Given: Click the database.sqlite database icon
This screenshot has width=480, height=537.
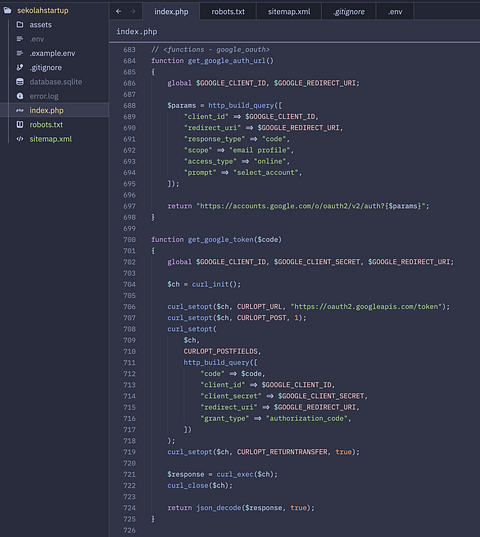Looking at the screenshot, I should (x=20, y=82).
